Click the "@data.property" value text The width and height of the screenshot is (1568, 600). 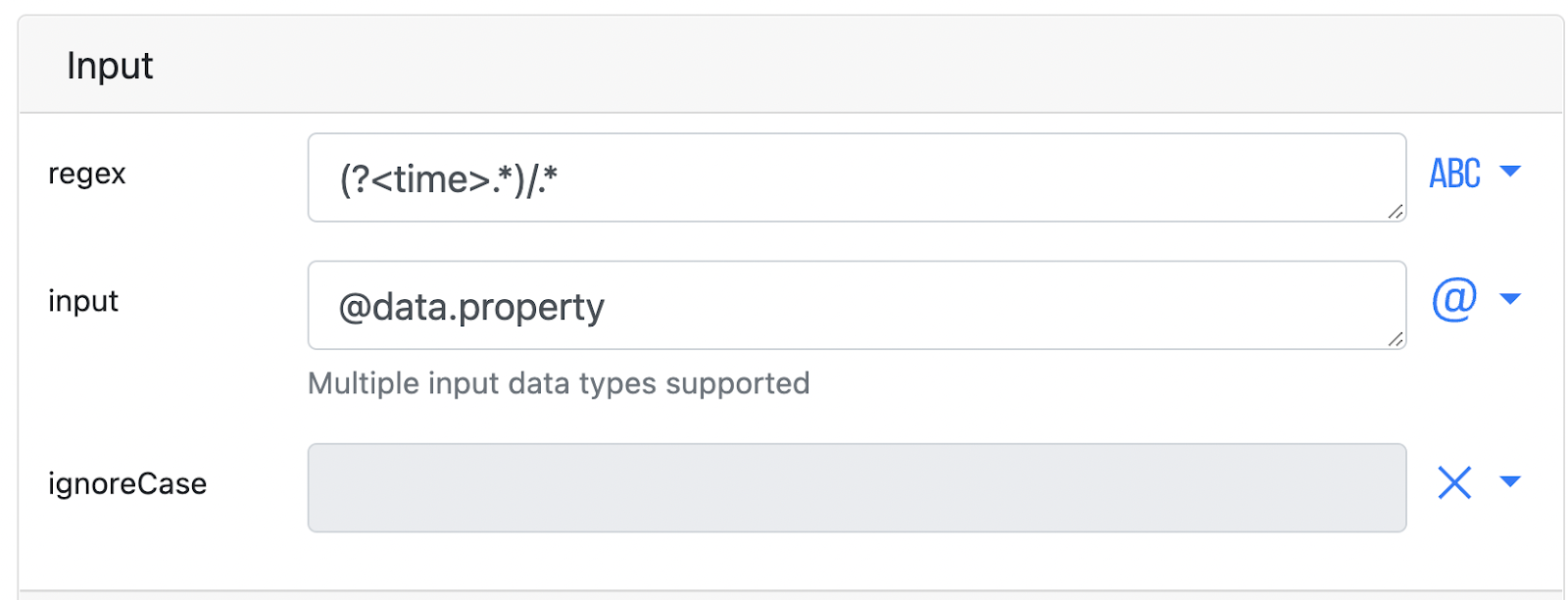click(x=471, y=308)
